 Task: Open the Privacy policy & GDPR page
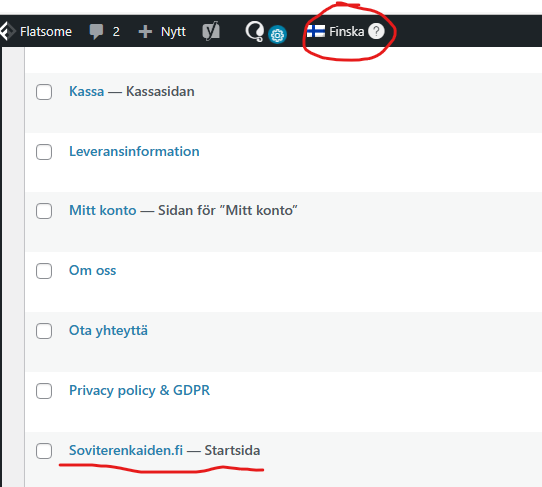pos(139,391)
